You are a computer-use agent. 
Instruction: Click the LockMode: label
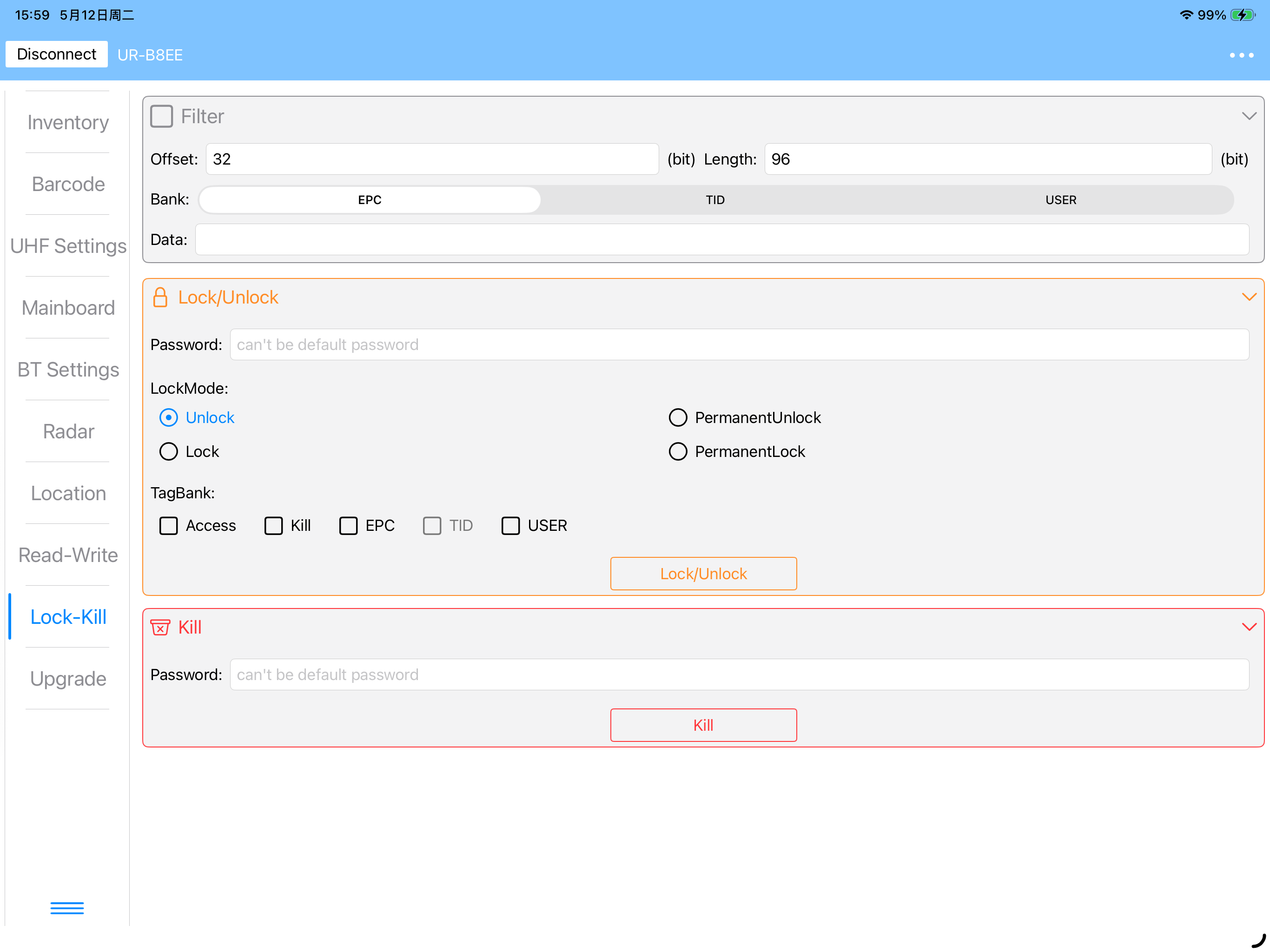189,388
